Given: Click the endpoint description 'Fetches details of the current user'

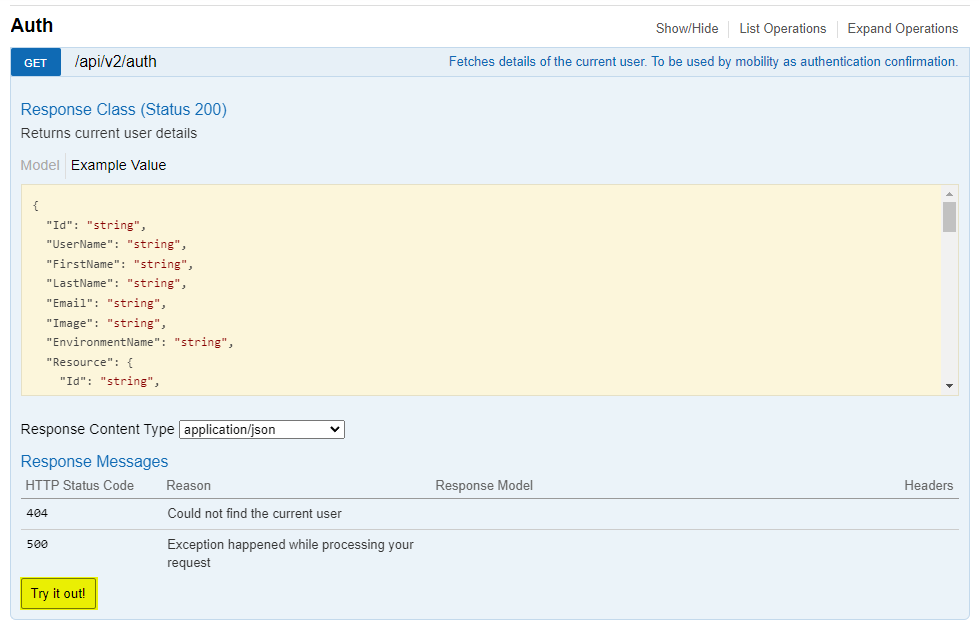Looking at the screenshot, I should pyautogui.click(x=702, y=62).
